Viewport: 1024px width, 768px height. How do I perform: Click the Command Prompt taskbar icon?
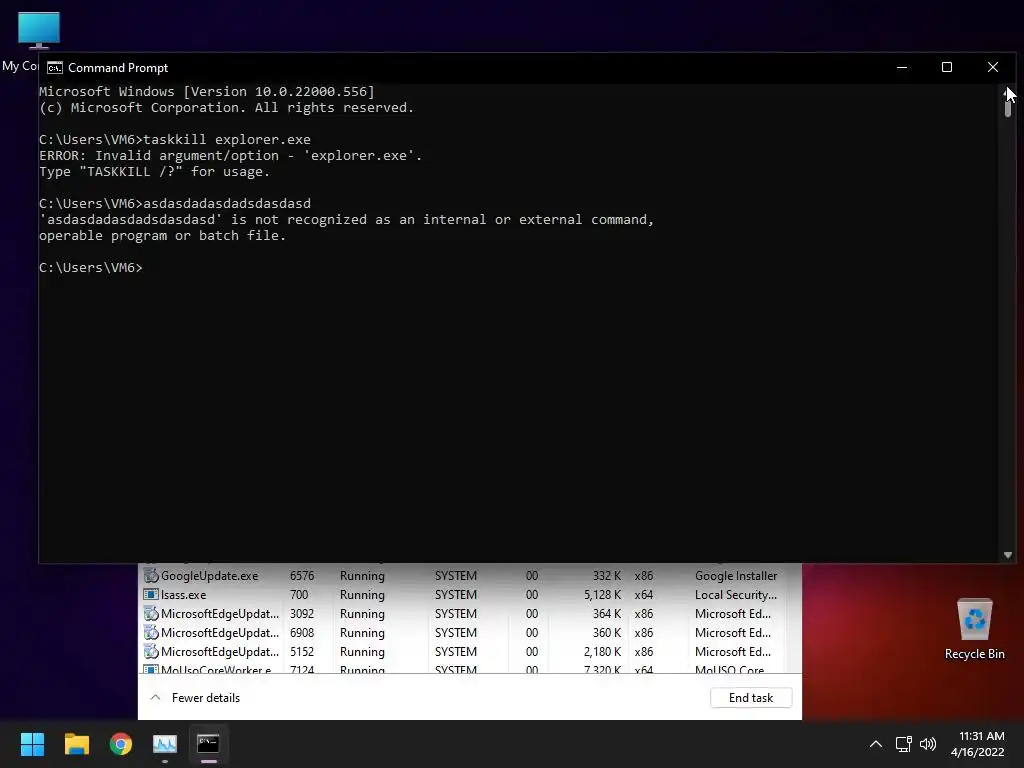point(208,744)
